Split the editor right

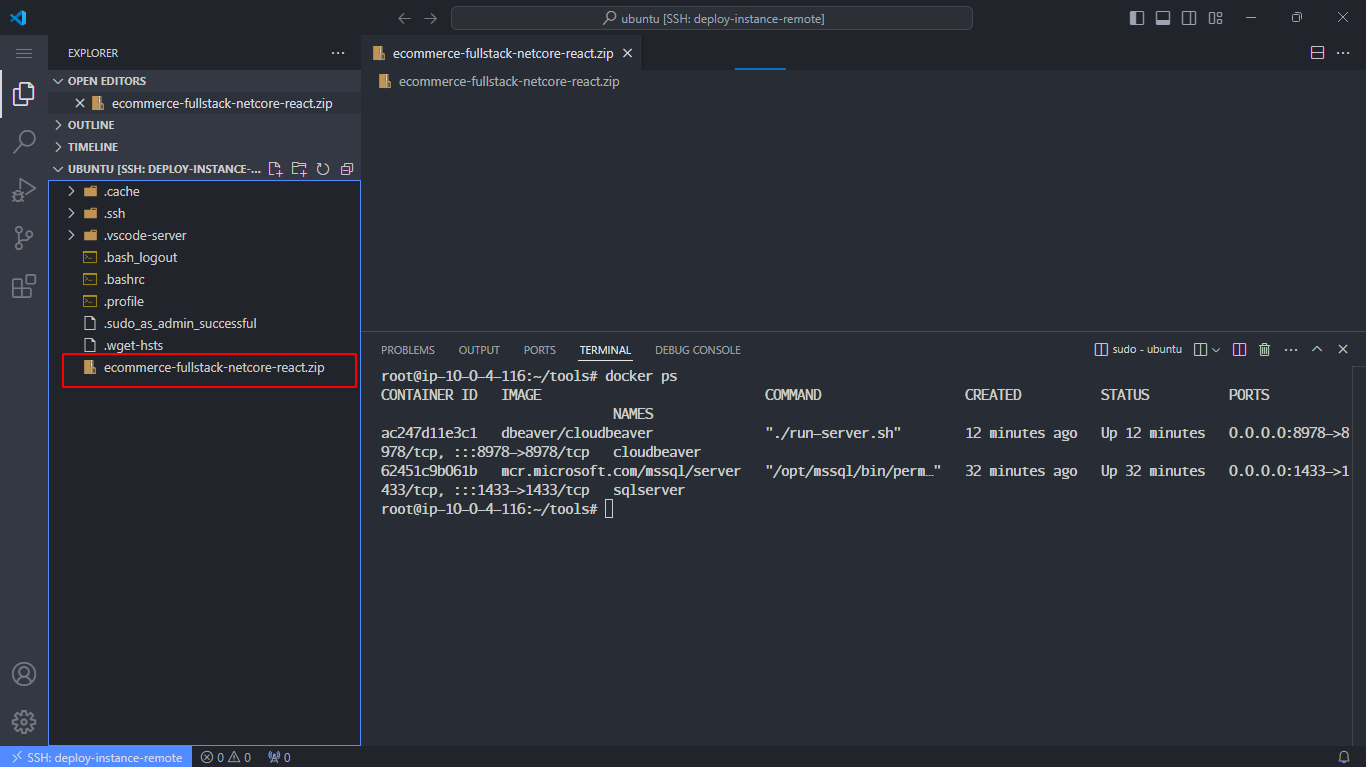tap(1317, 53)
